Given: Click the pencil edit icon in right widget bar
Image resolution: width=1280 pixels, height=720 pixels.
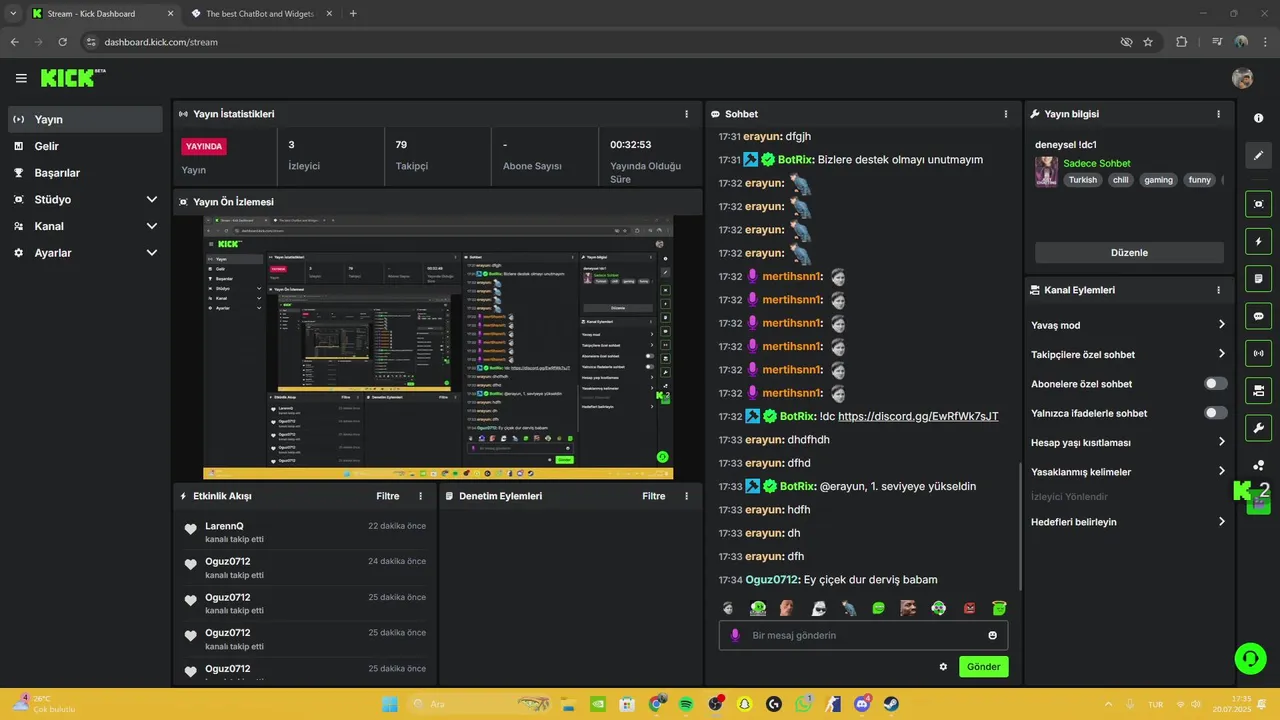Looking at the screenshot, I should [1258, 155].
